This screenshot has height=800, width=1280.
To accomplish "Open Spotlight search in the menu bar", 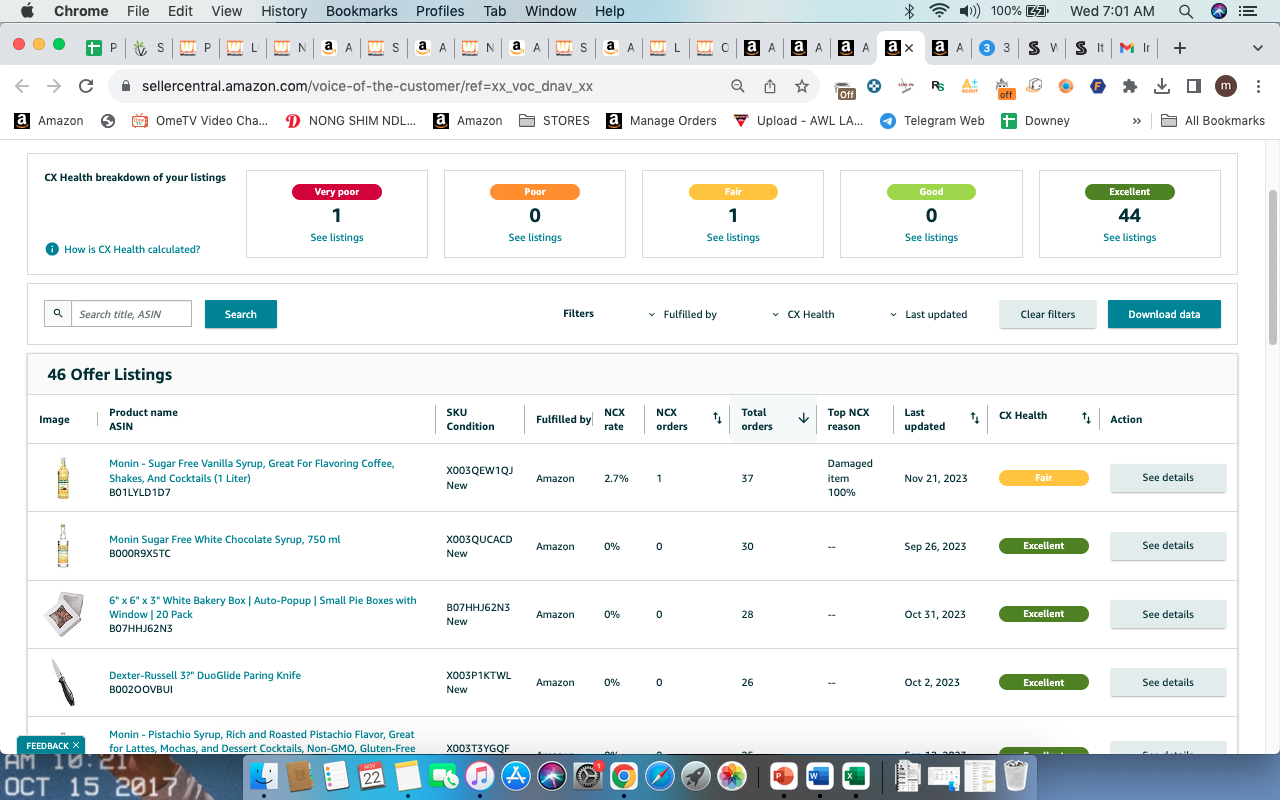I will [1185, 12].
